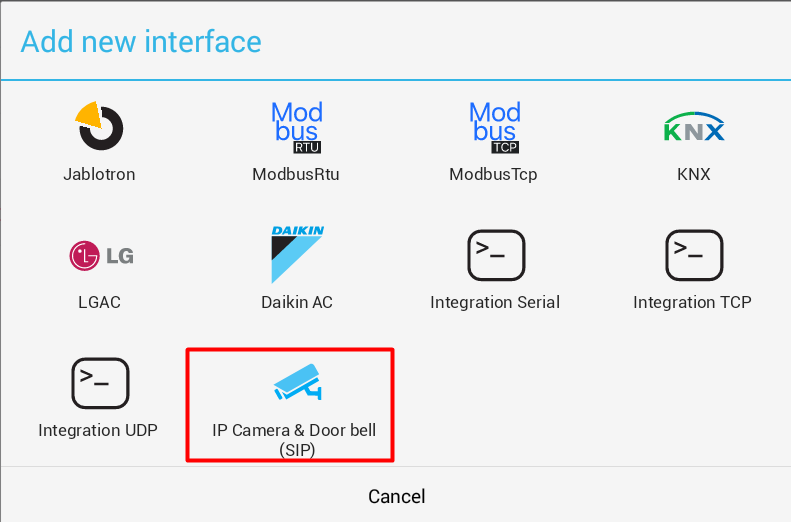The height and width of the screenshot is (522, 791).
Task: Select the LG logo icon
Action: 100,256
